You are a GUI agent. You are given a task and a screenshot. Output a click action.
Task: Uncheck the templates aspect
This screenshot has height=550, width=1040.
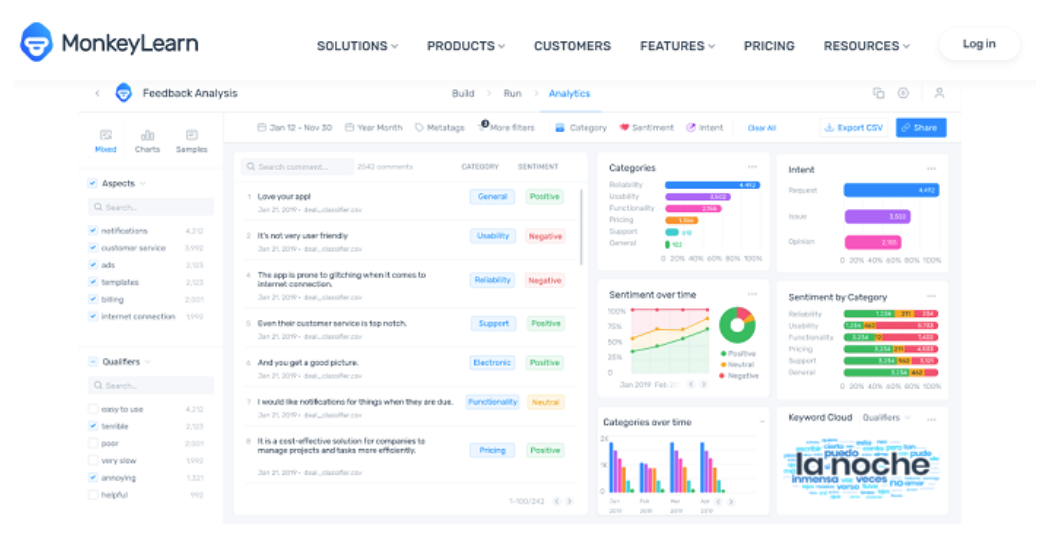(92, 282)
